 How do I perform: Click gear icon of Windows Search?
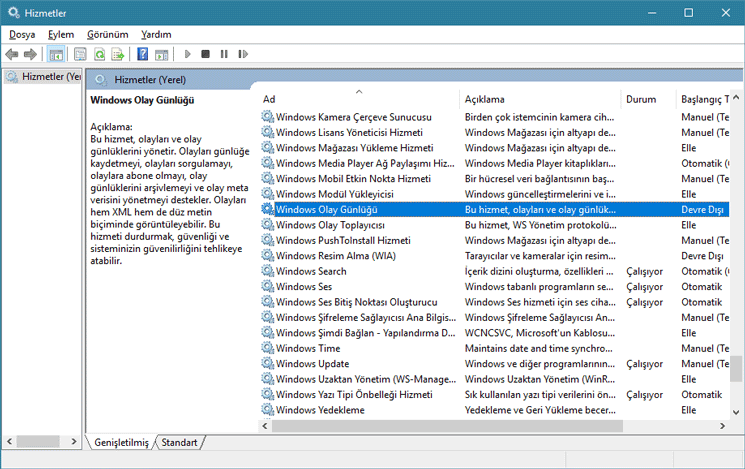coord(267,271)
